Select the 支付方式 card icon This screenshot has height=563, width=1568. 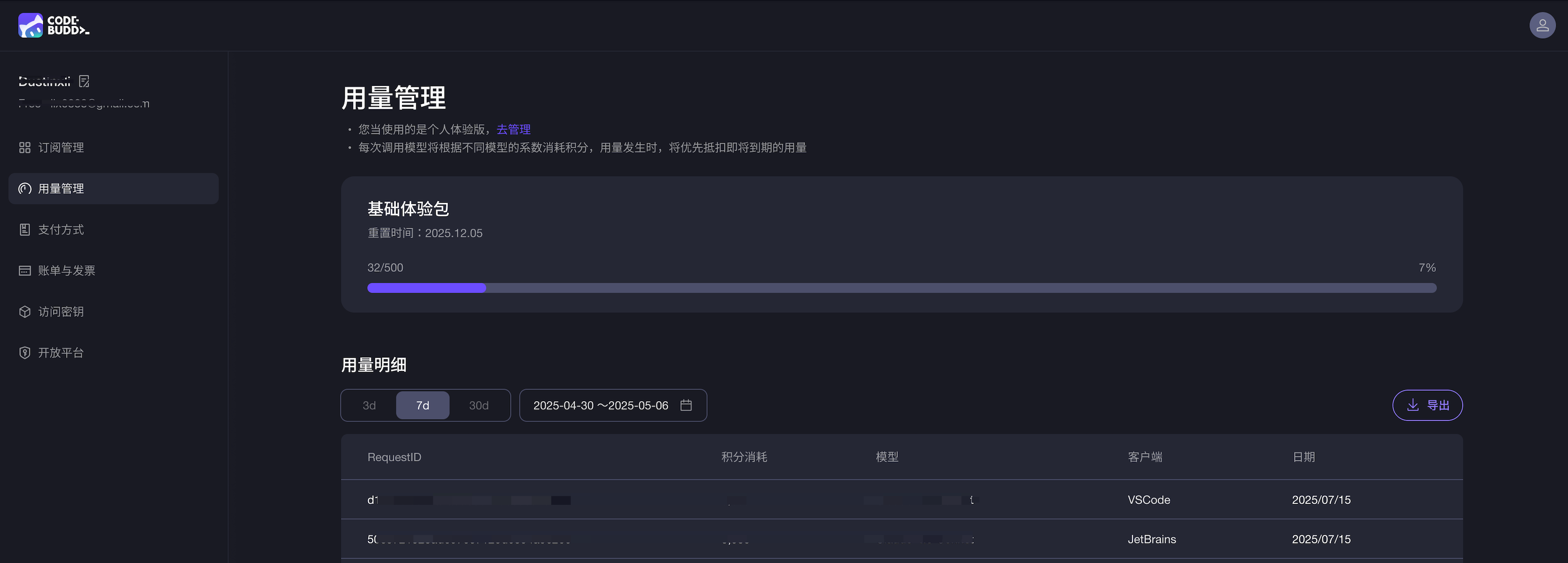pos(24,229)
